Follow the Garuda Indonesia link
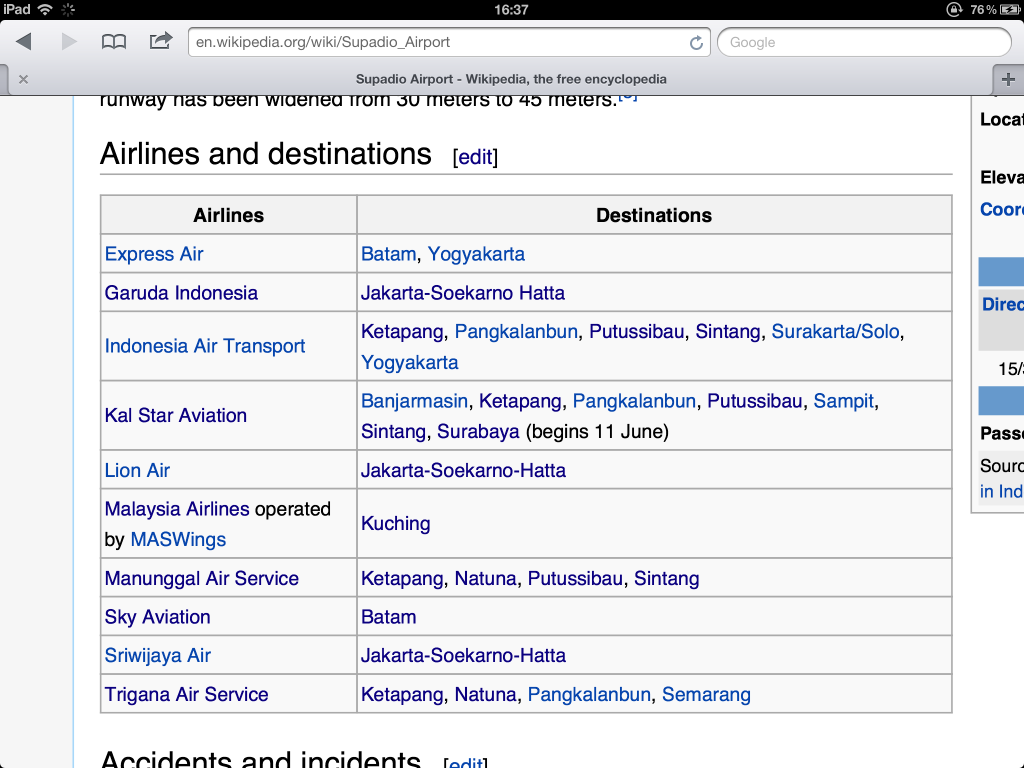 [181, 293]
